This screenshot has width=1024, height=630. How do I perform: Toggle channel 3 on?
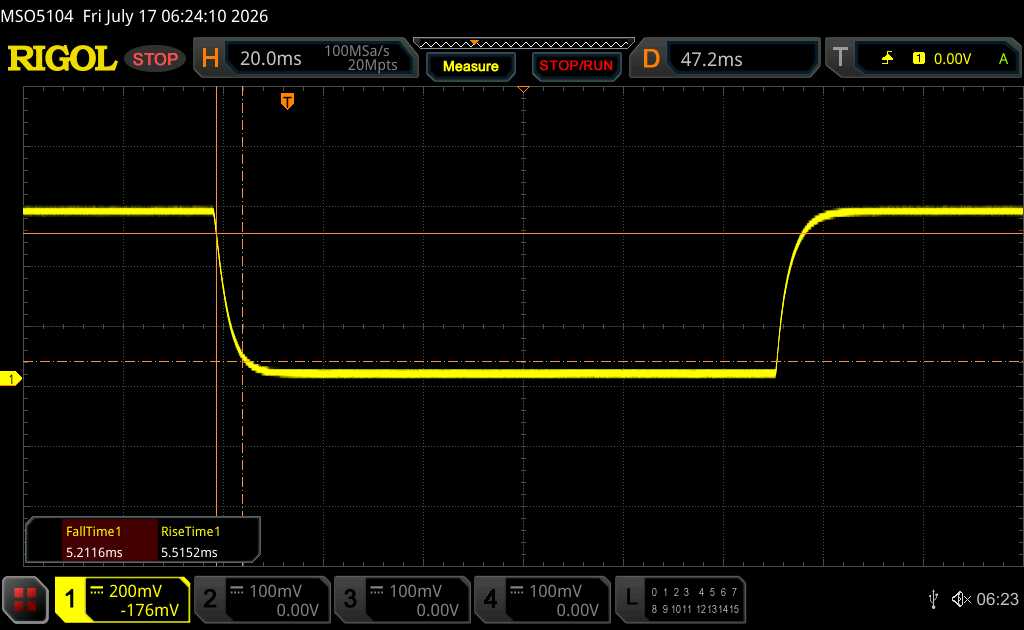[x=350, y=599]
